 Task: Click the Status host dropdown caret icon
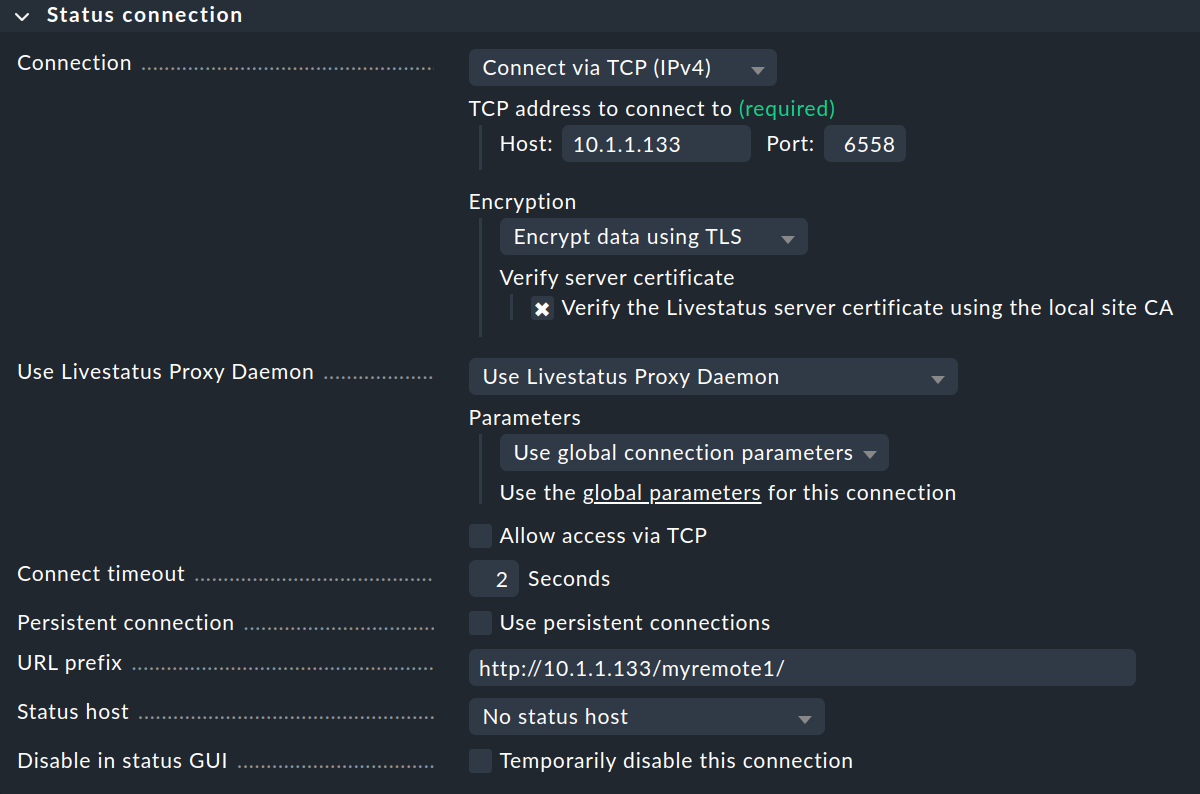804,716
